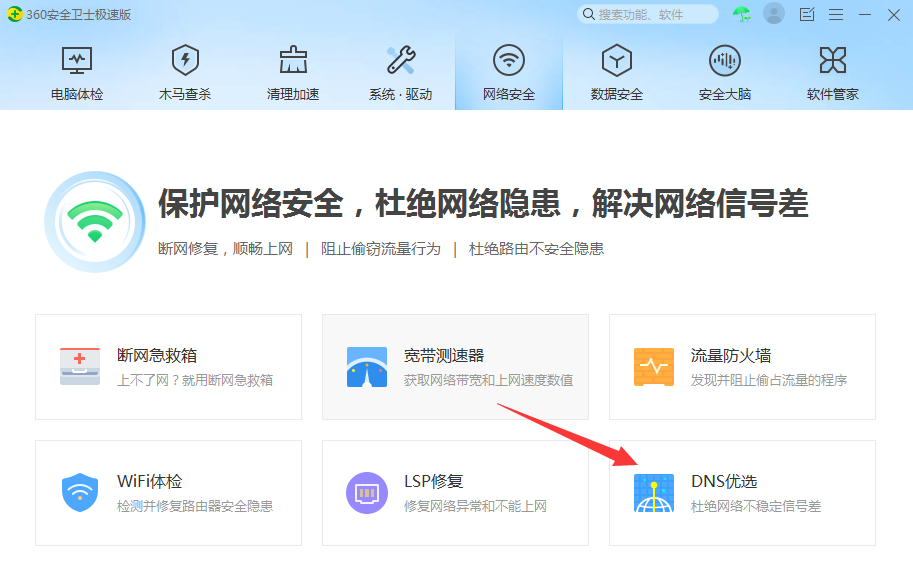Switch to the 木马查杀 tab label
This screenshot has width=913, height=573.
tap(185, 94)
